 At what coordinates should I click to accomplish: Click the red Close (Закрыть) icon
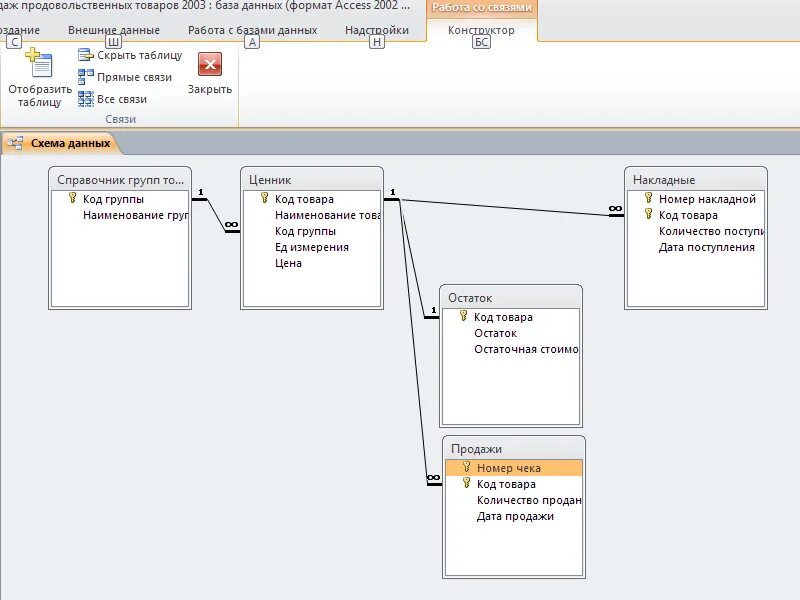[x=210, y=64]
